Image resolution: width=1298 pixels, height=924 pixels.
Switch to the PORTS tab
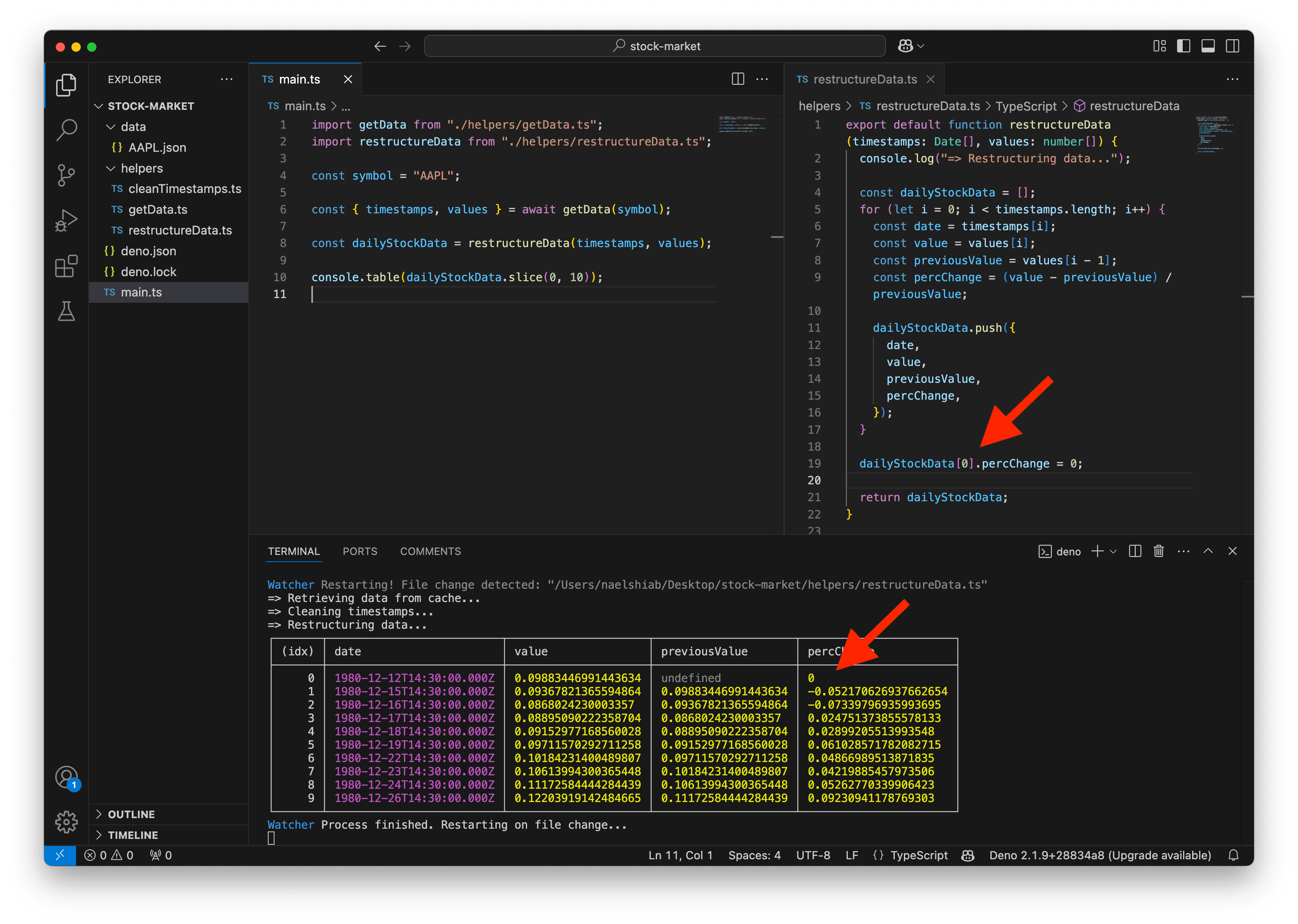[x=360, y=551]
